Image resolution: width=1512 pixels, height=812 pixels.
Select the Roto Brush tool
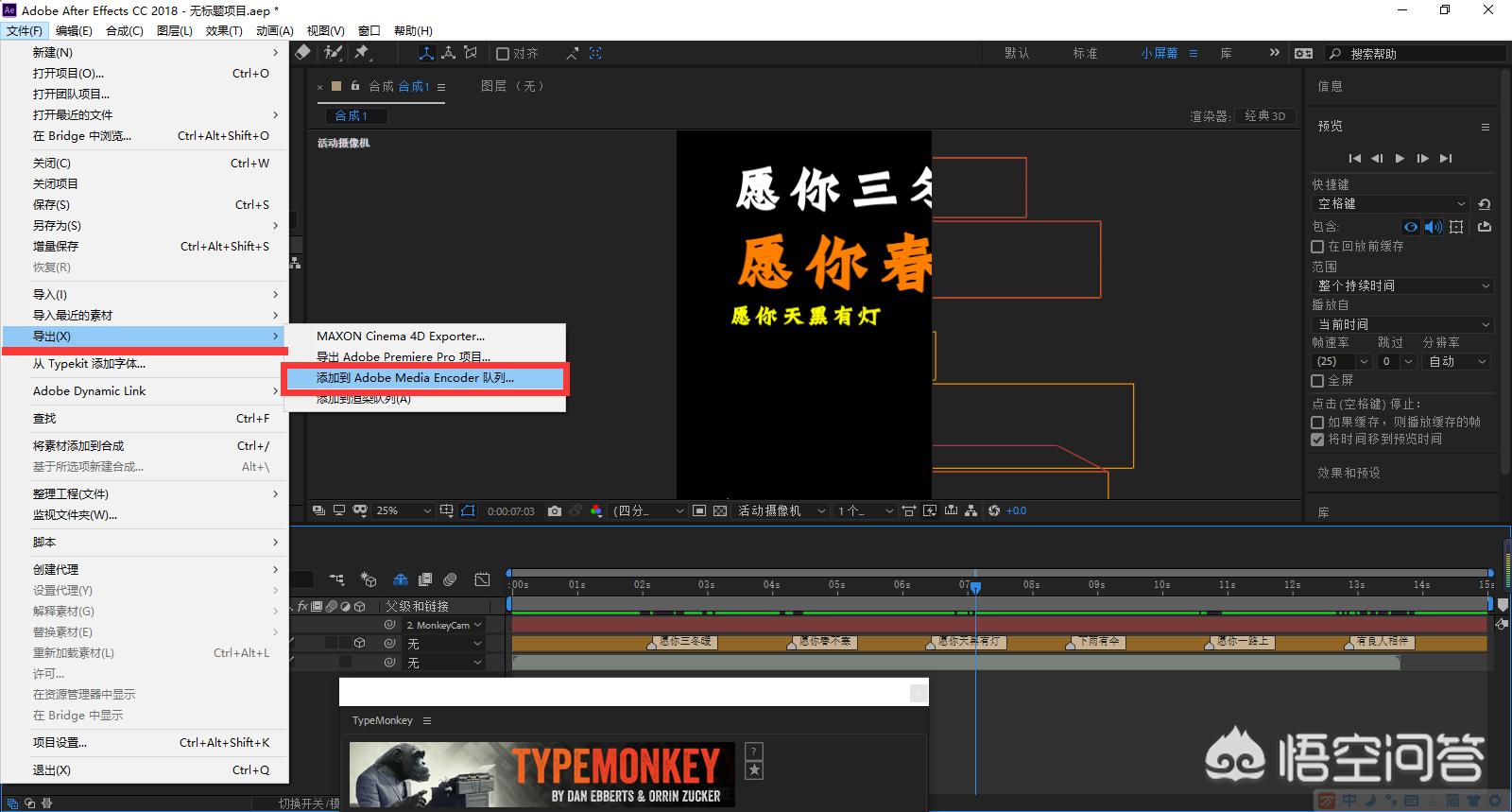[333, 53]
